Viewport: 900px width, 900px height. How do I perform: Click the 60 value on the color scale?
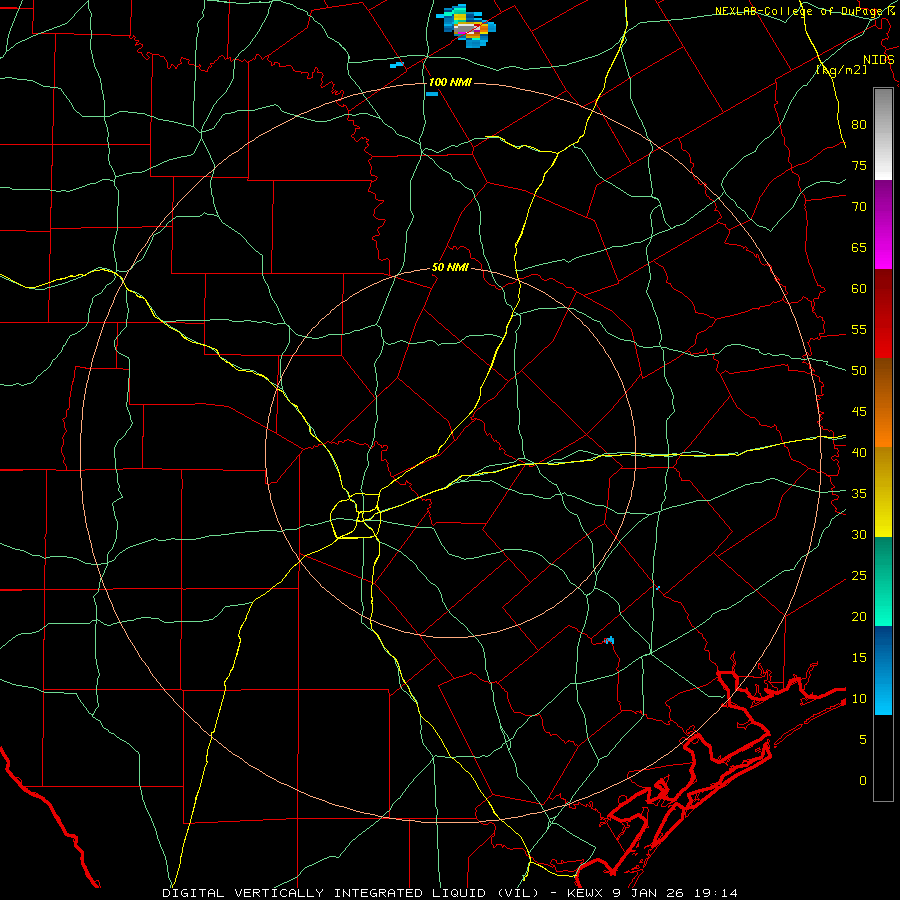[x=859, y=289]
